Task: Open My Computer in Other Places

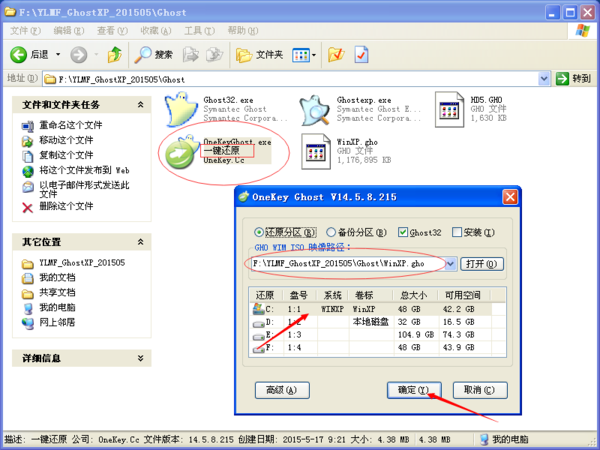Action: tap(57, 307)
